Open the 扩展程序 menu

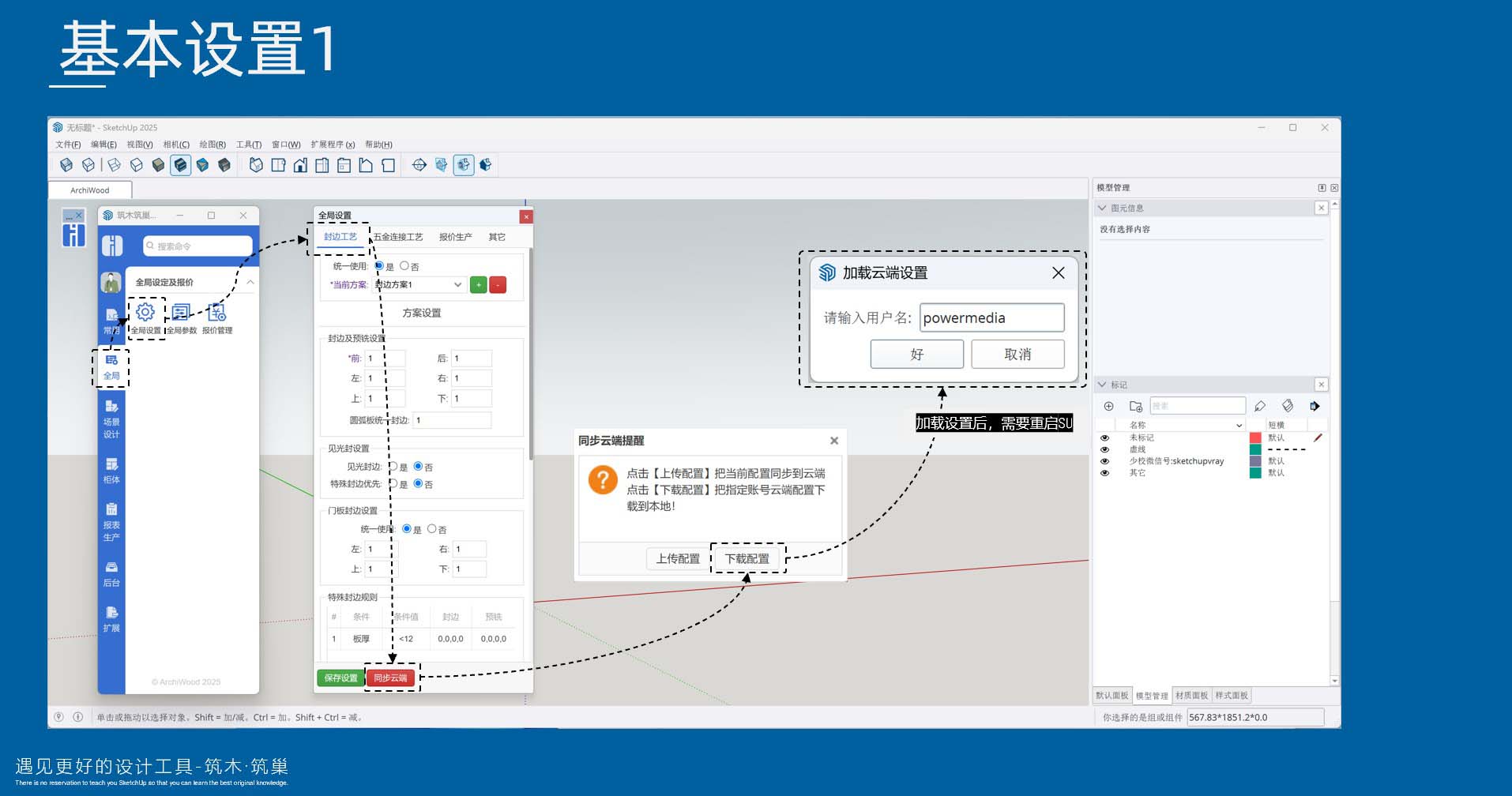click(x=332, y=145)
